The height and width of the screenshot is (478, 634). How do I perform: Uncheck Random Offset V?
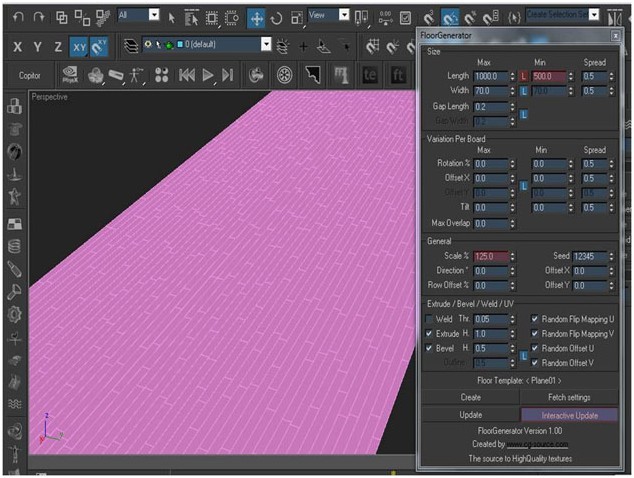coord(535,363)
